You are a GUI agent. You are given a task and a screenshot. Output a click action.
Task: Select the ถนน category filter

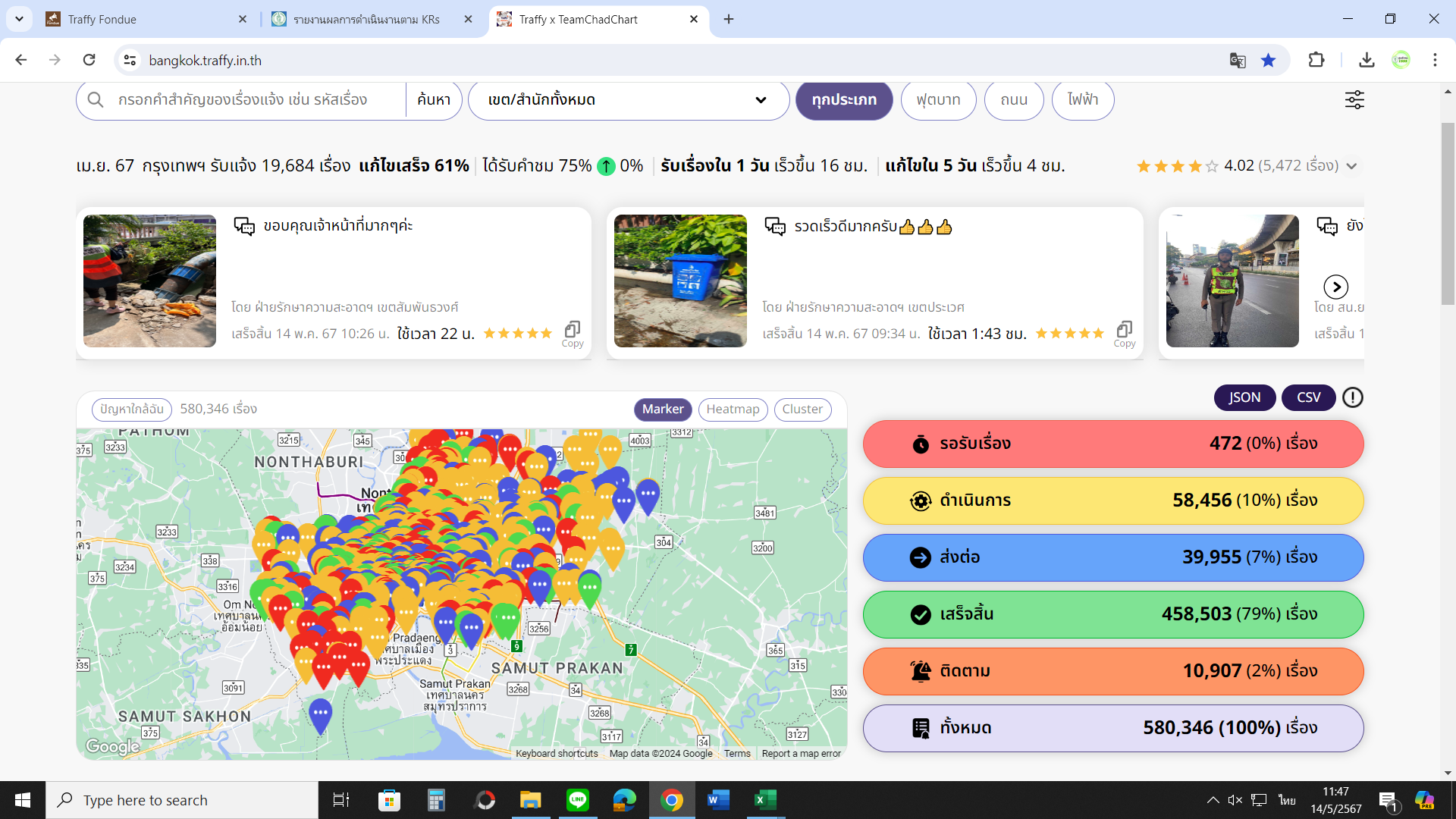[1014, 100]
